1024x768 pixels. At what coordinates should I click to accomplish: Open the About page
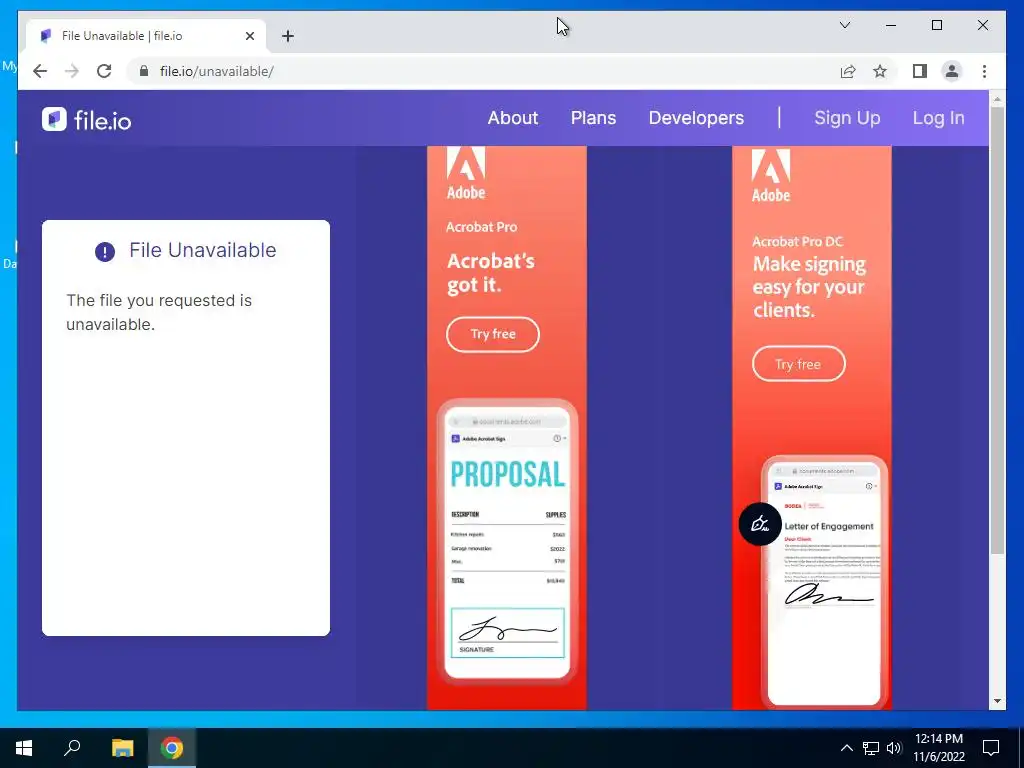(513, 118)
